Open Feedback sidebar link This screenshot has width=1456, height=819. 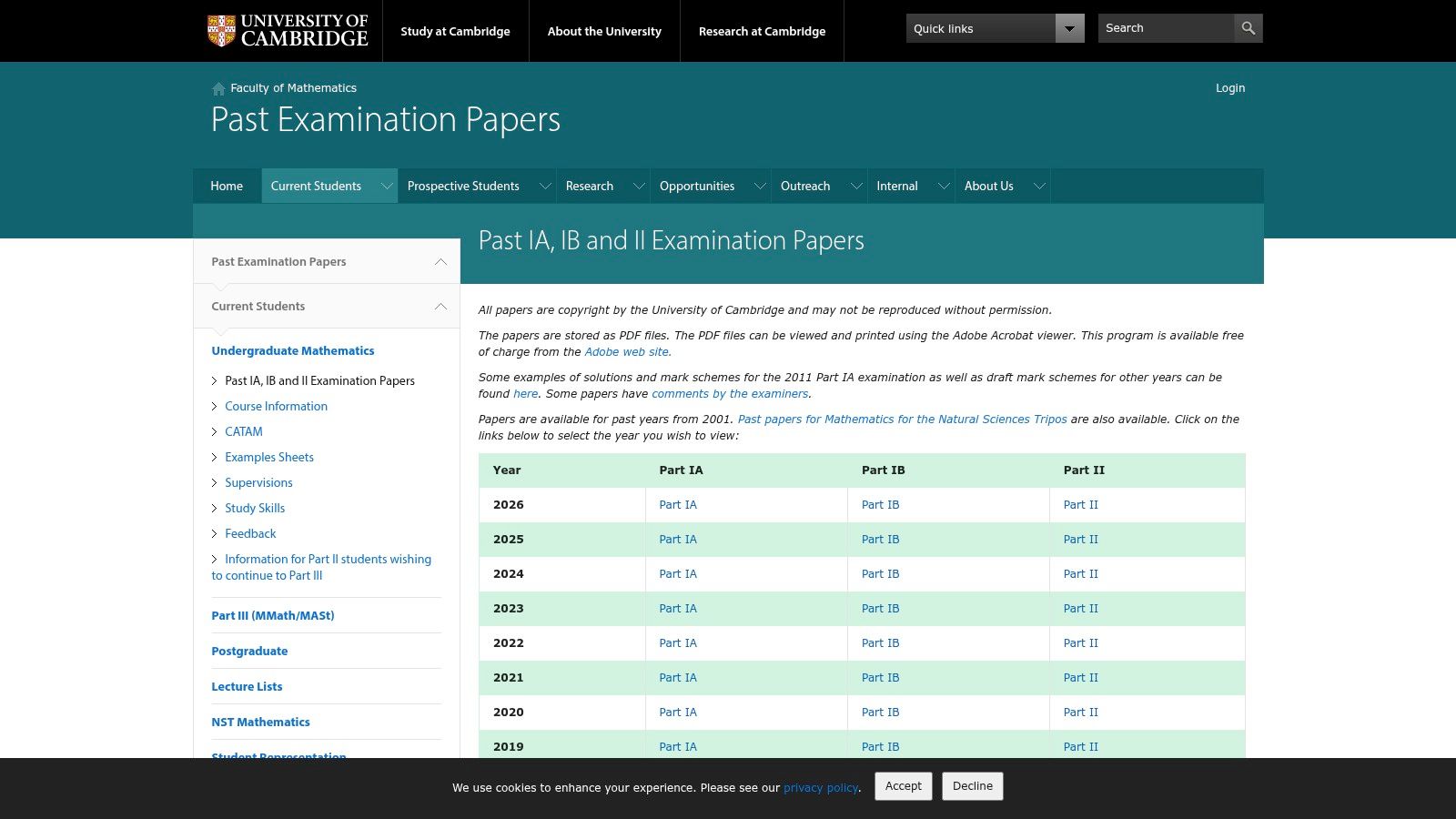pyautogui.click(x=250, y=533)
